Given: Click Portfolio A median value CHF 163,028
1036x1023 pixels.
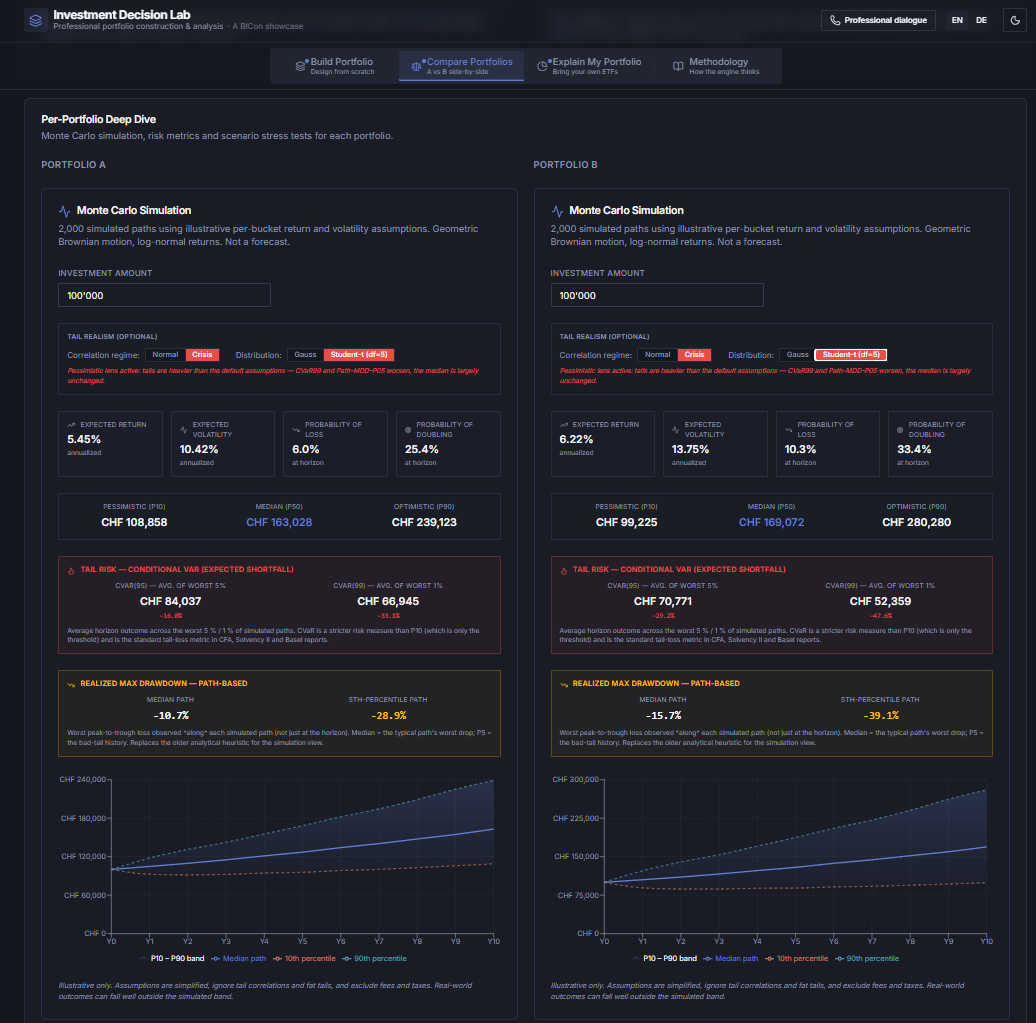Looking at the screenshot, I should pos(279,523).
